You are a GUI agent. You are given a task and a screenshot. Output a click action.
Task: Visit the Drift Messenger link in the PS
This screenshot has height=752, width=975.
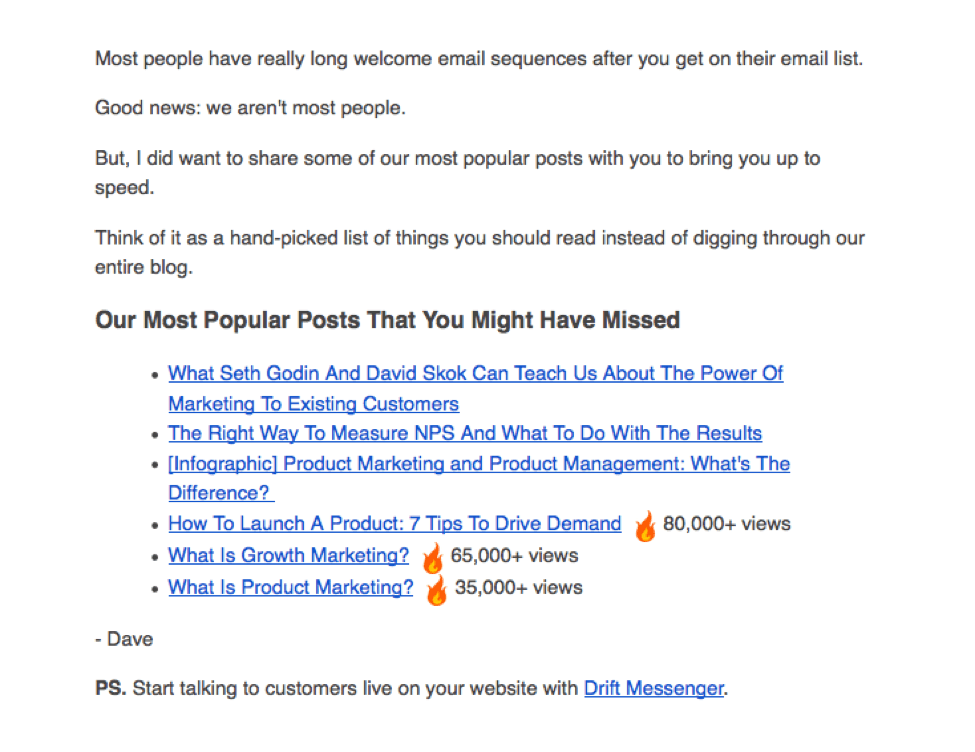pyautogui.click(x=653, y=689)
